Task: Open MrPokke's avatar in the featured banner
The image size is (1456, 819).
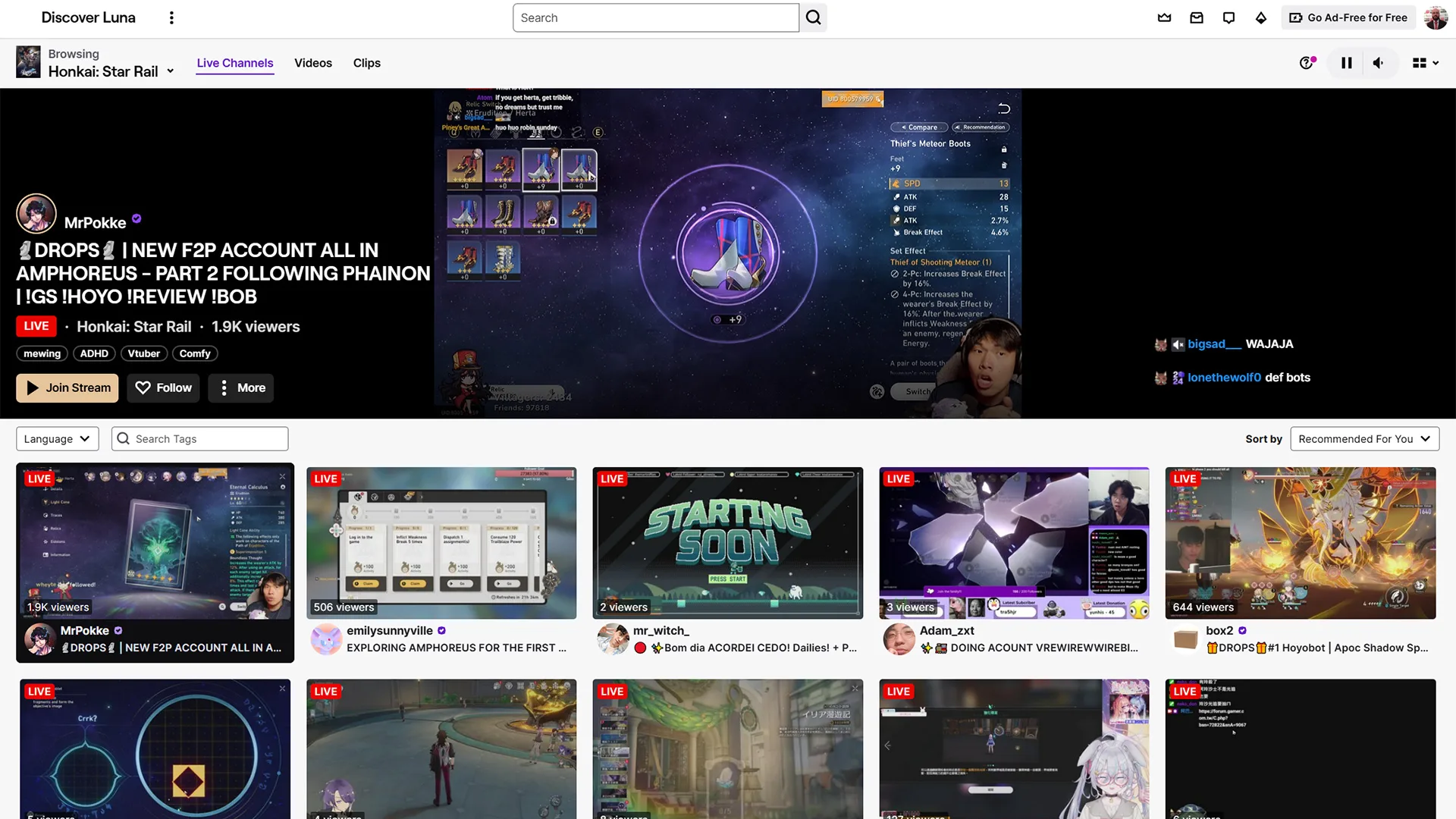Action: pyautogui.click(x=36, y=213)
